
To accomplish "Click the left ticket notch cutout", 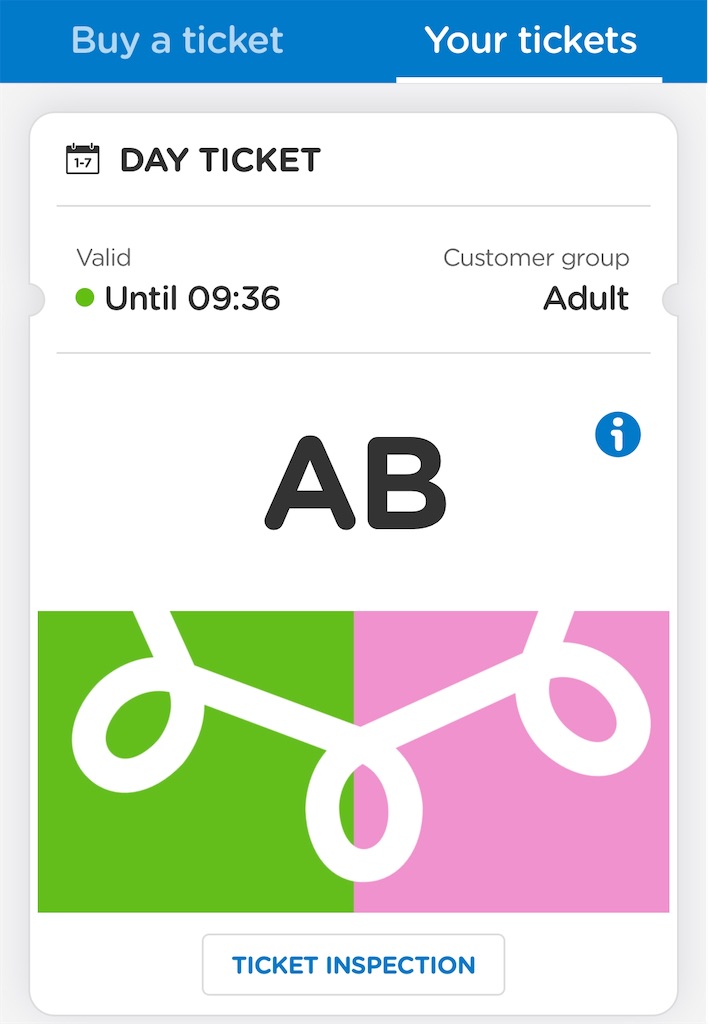I will tap(36, 300).
